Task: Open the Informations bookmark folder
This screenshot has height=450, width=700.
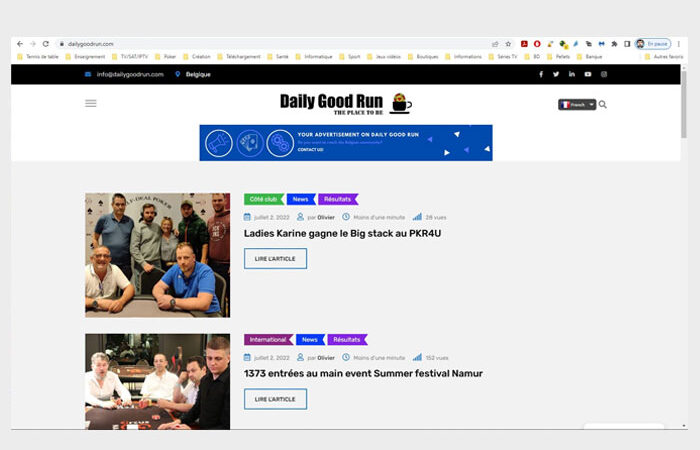Action: [463, 57]
